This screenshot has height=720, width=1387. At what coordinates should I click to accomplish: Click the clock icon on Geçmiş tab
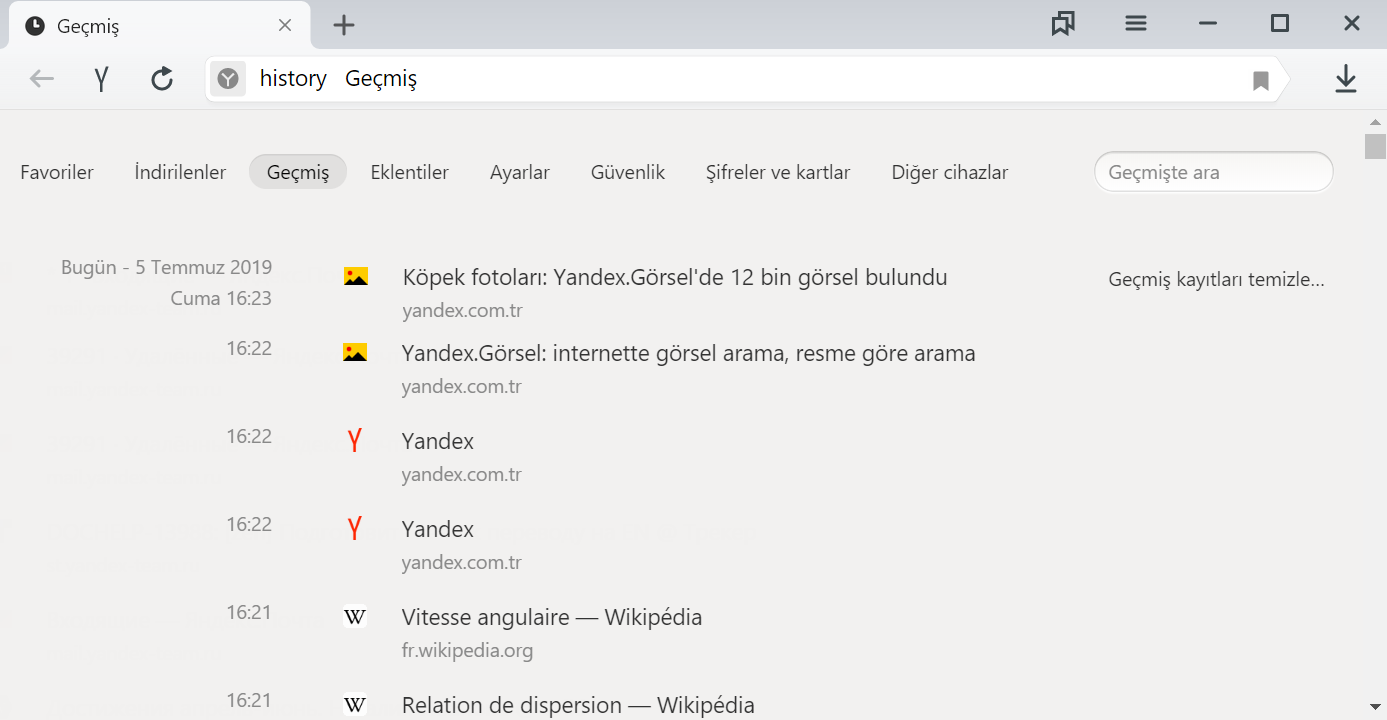coord(35,26)
